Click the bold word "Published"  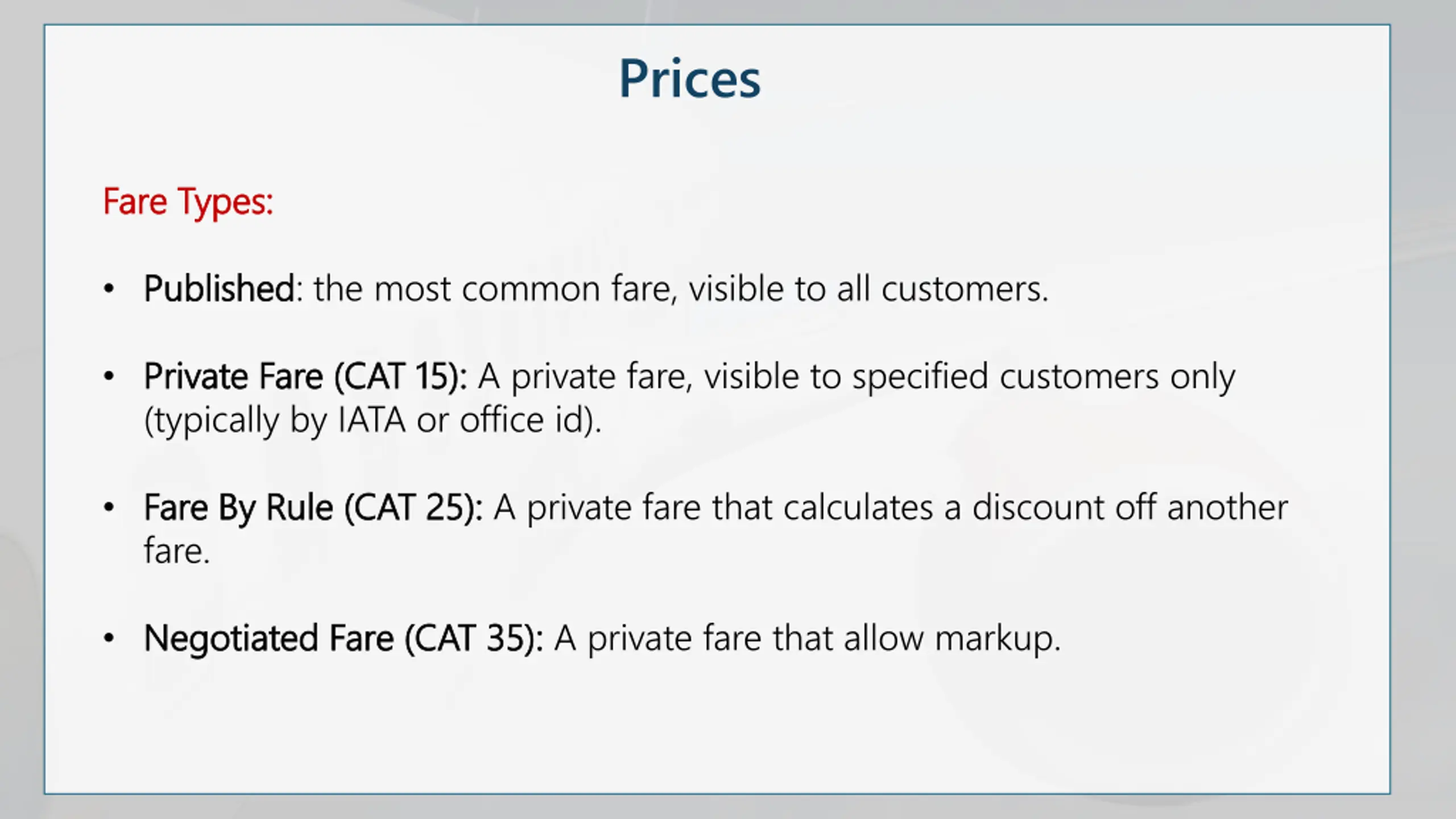(x=219, y=288)
